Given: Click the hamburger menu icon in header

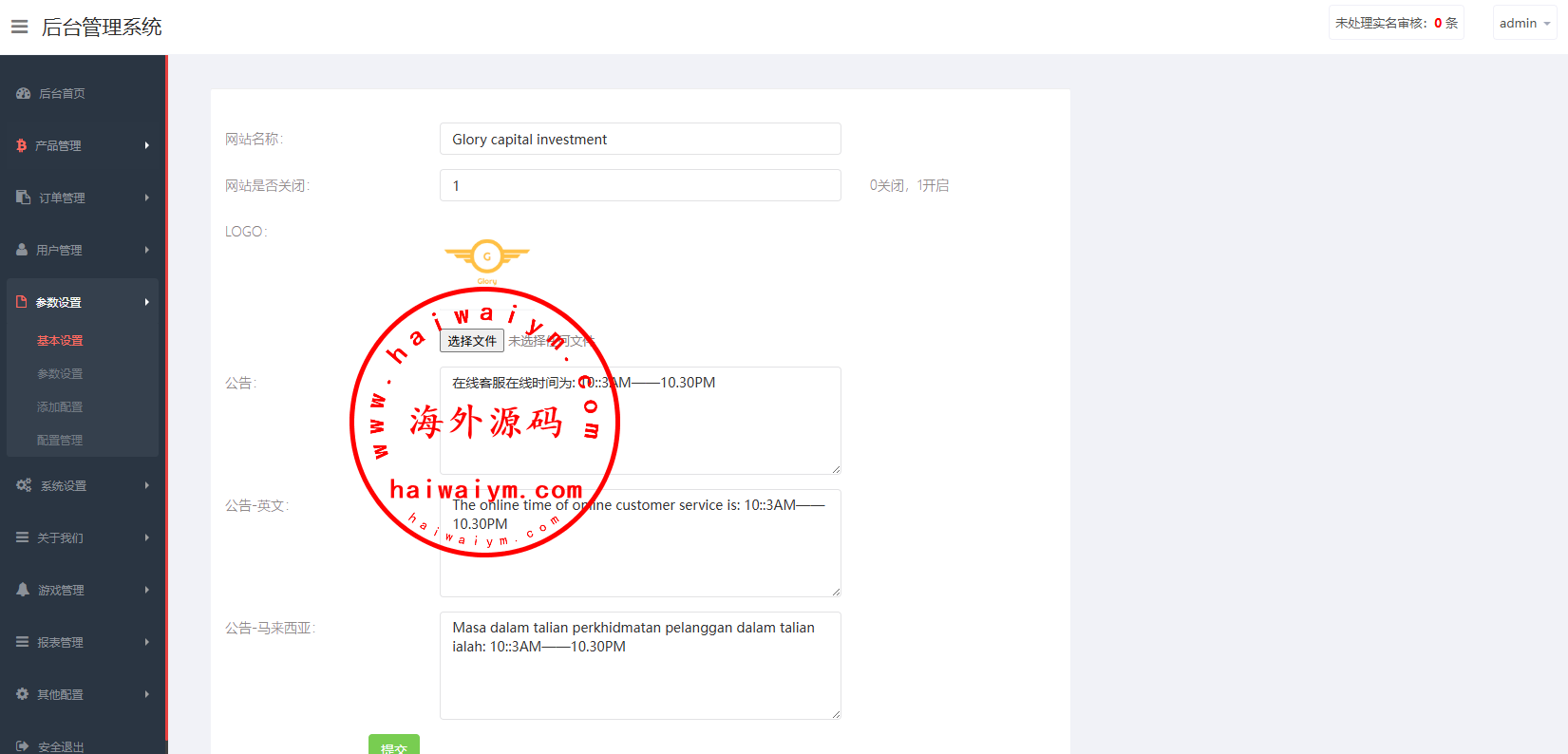Looking at the screenshot, I should click(x=19, y=27).
